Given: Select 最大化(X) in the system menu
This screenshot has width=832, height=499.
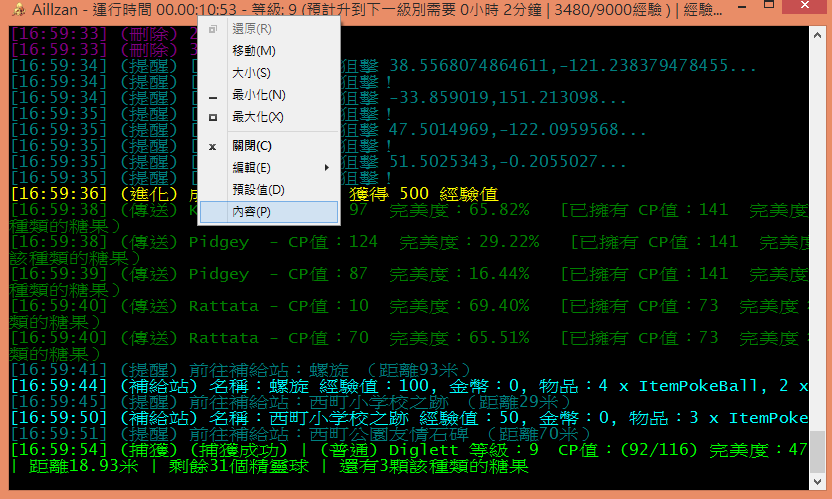Looking at the screenshot, I should click(x=269, y=117).
